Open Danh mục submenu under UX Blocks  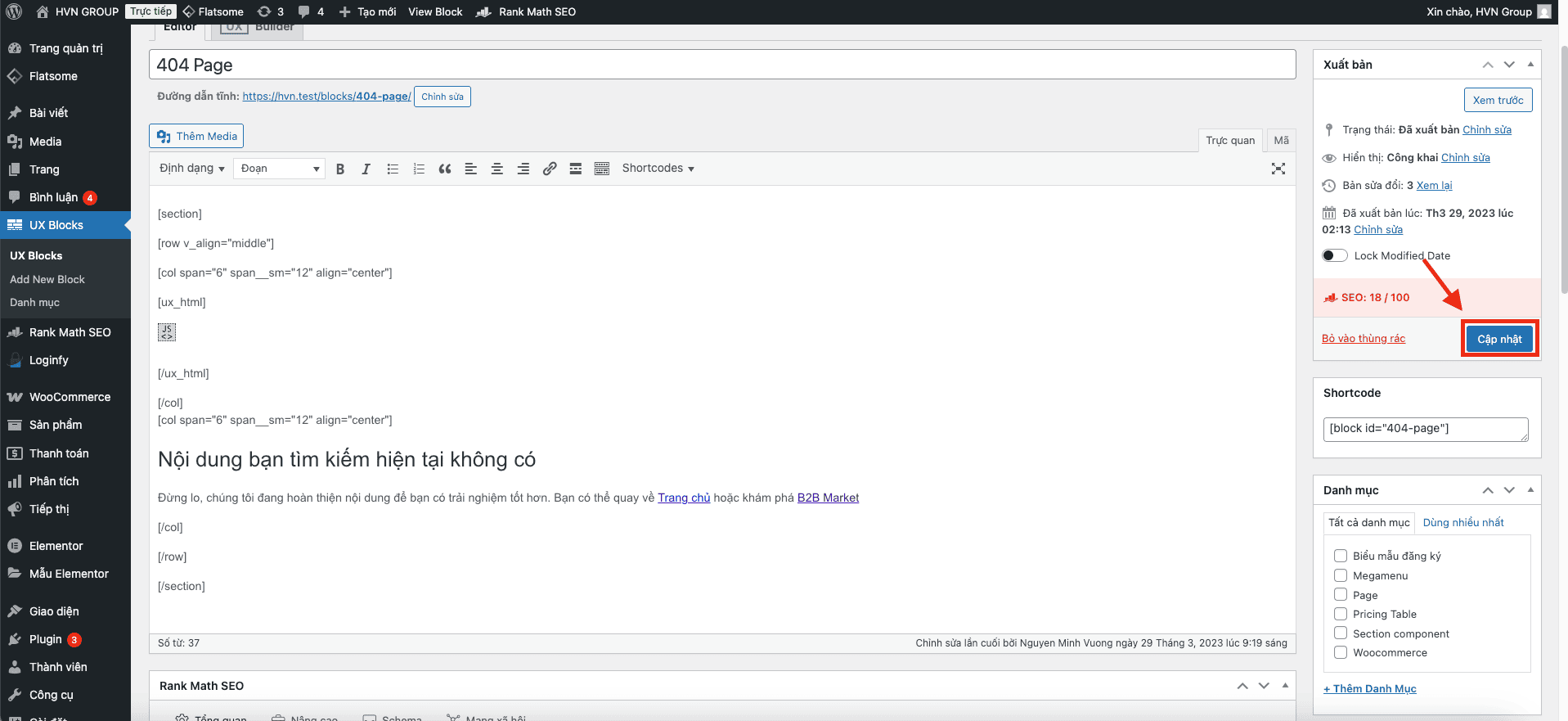tap(34, 303)
